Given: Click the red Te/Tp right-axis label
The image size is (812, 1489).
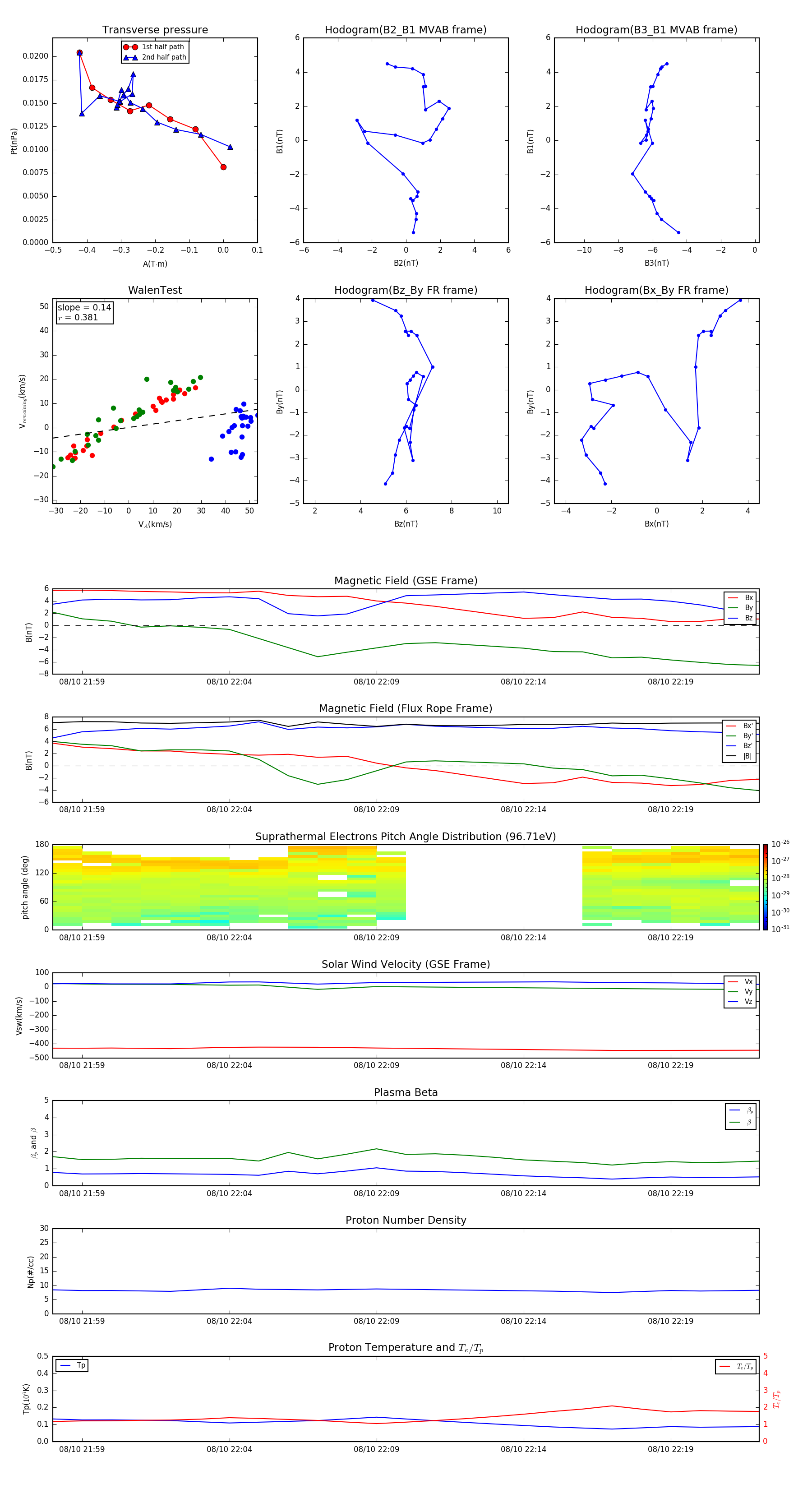Looking at the screenshot, I should pyautogui.click(x=776, y=1399).
